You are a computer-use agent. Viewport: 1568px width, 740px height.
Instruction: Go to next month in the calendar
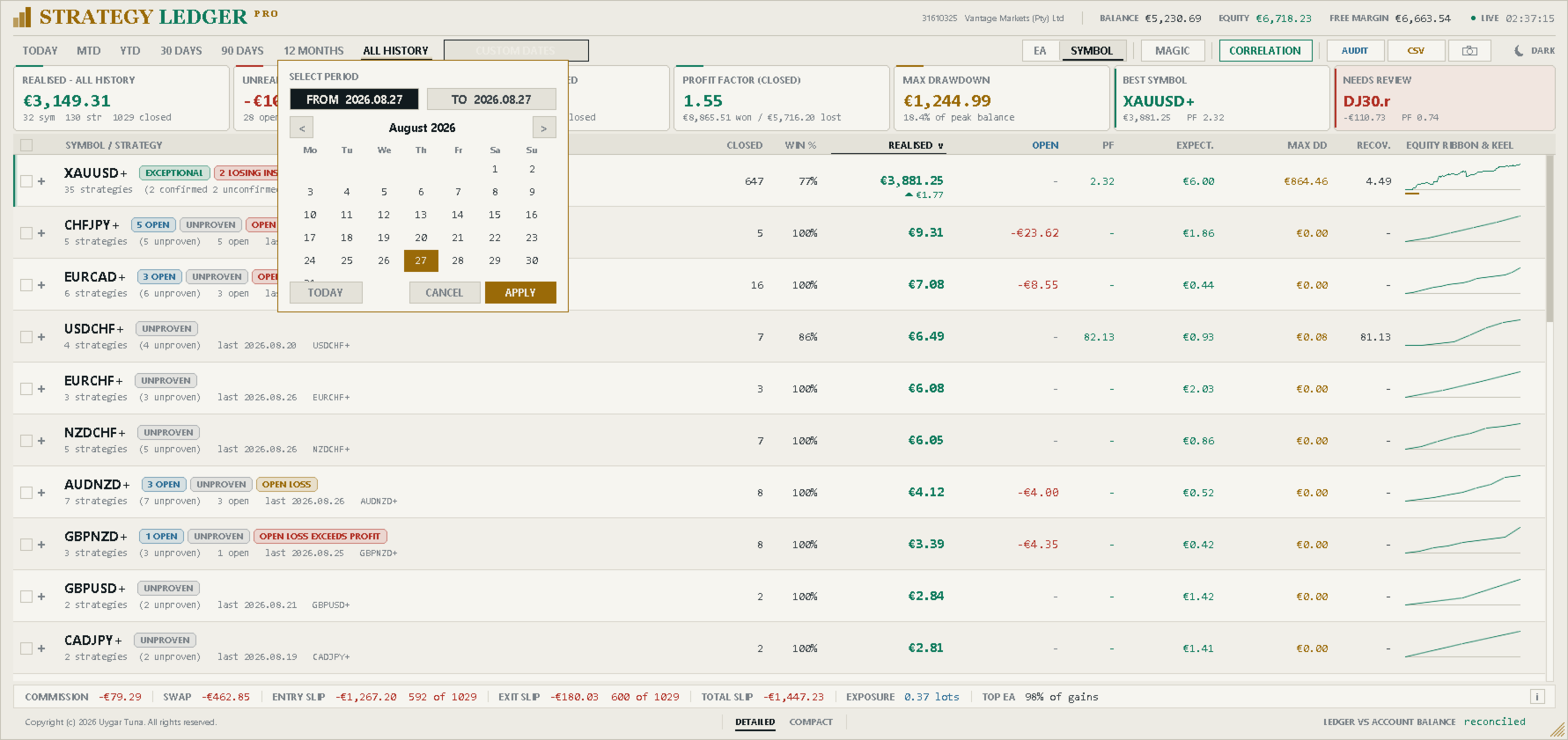coord(544,128)
